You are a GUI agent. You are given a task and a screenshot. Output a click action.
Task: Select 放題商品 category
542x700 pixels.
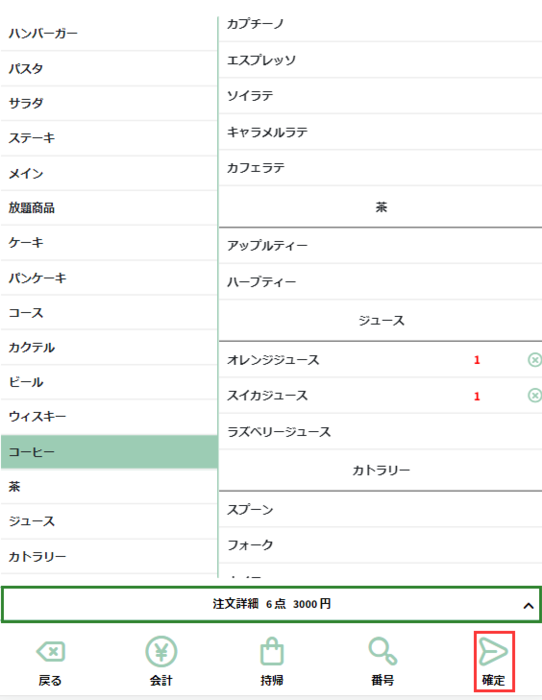[109, 208]
